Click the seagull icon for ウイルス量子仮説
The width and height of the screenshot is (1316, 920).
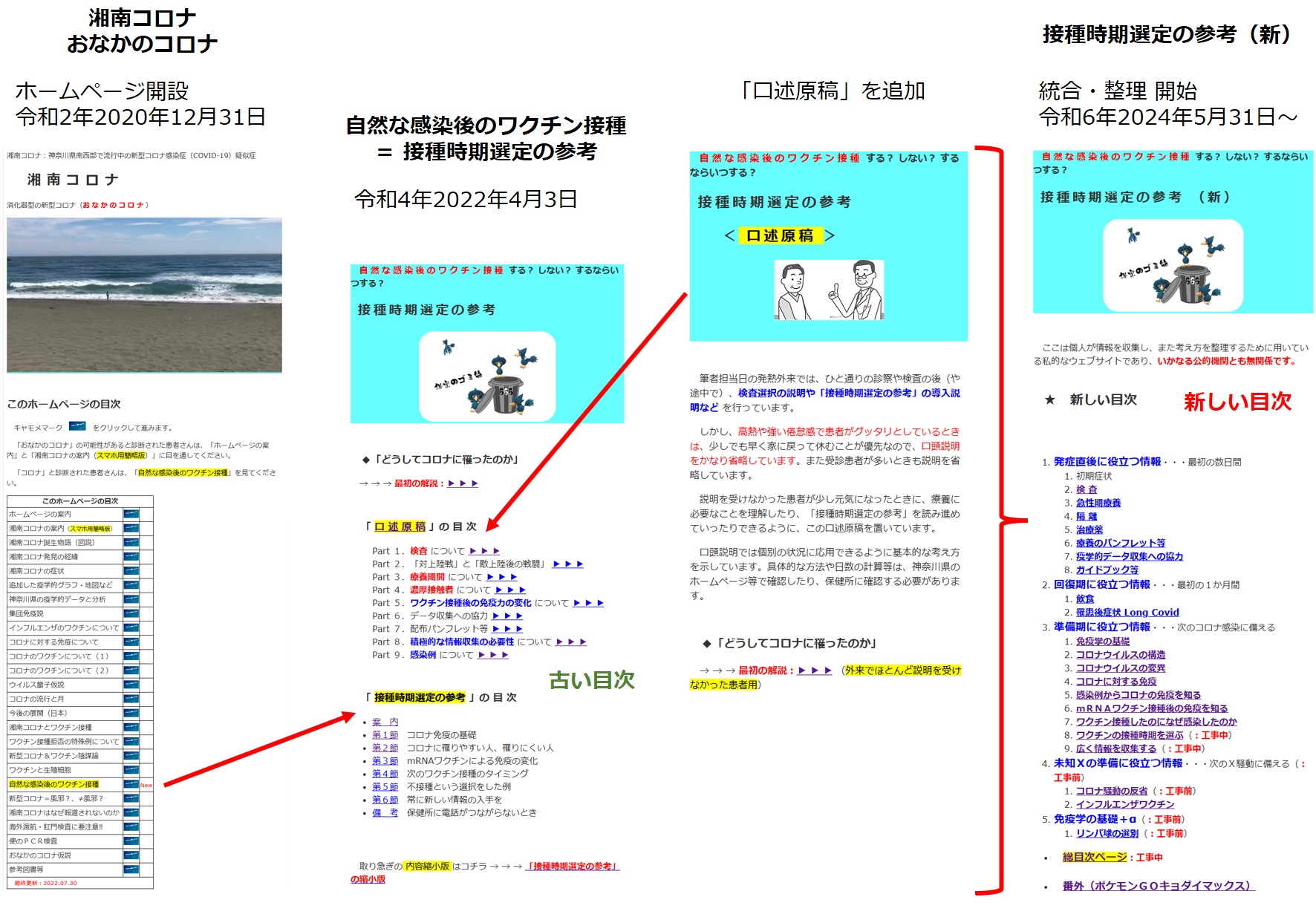click(131, 685)
